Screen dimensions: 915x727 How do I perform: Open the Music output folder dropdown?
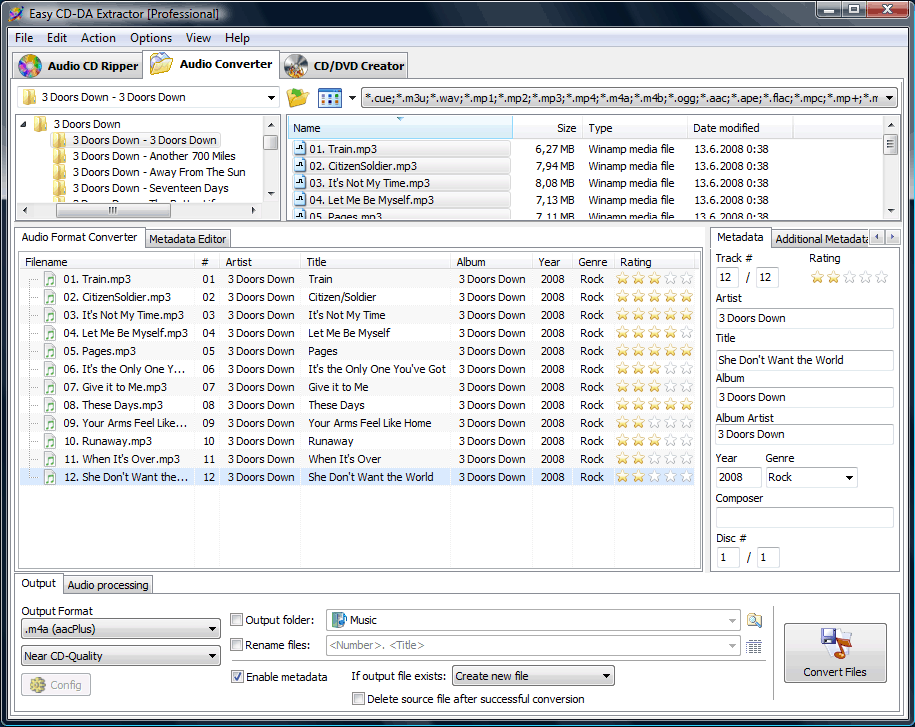click(732, 620)
